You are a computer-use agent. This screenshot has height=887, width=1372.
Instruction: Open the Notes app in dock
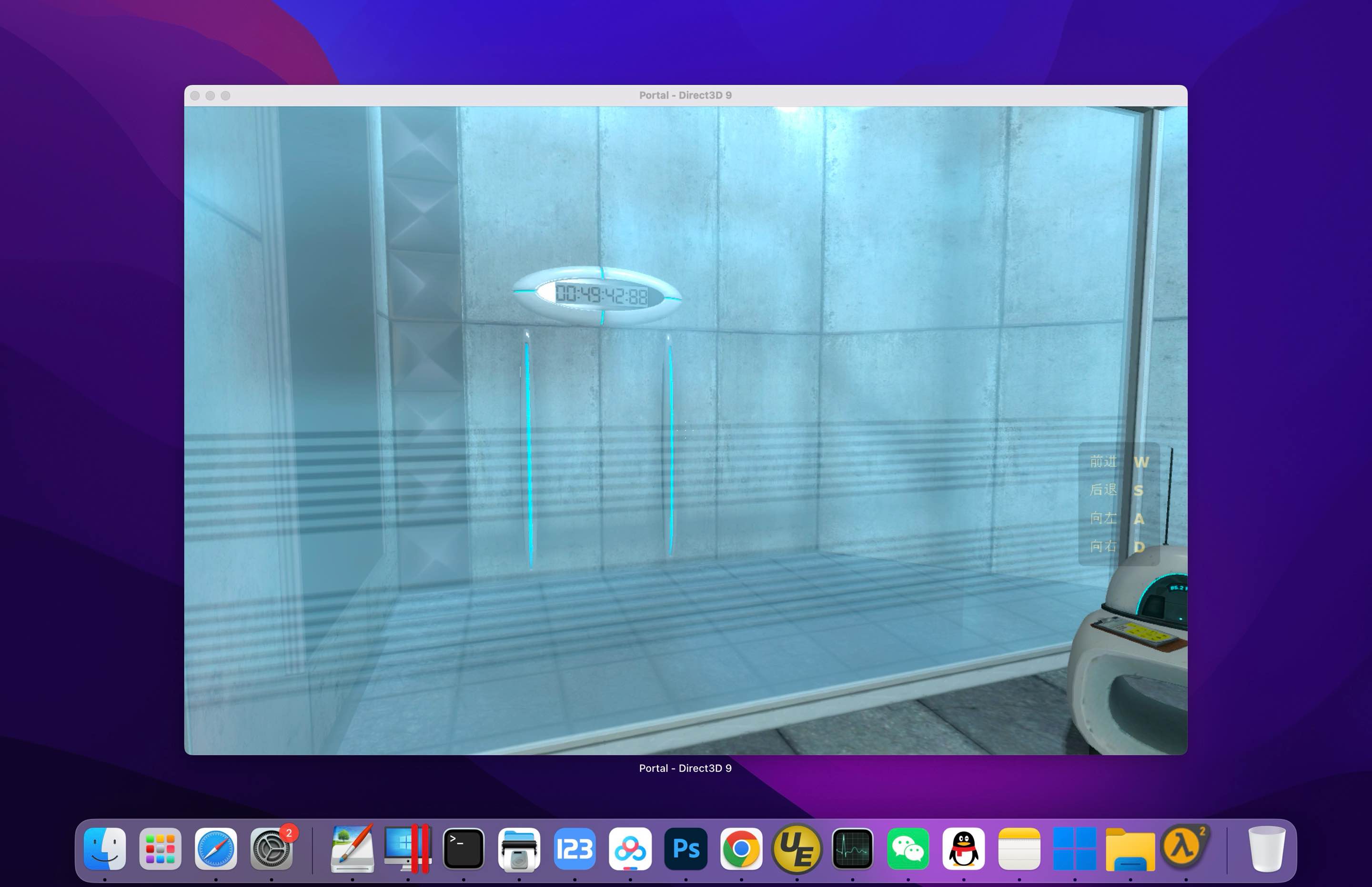[1019, 848]
